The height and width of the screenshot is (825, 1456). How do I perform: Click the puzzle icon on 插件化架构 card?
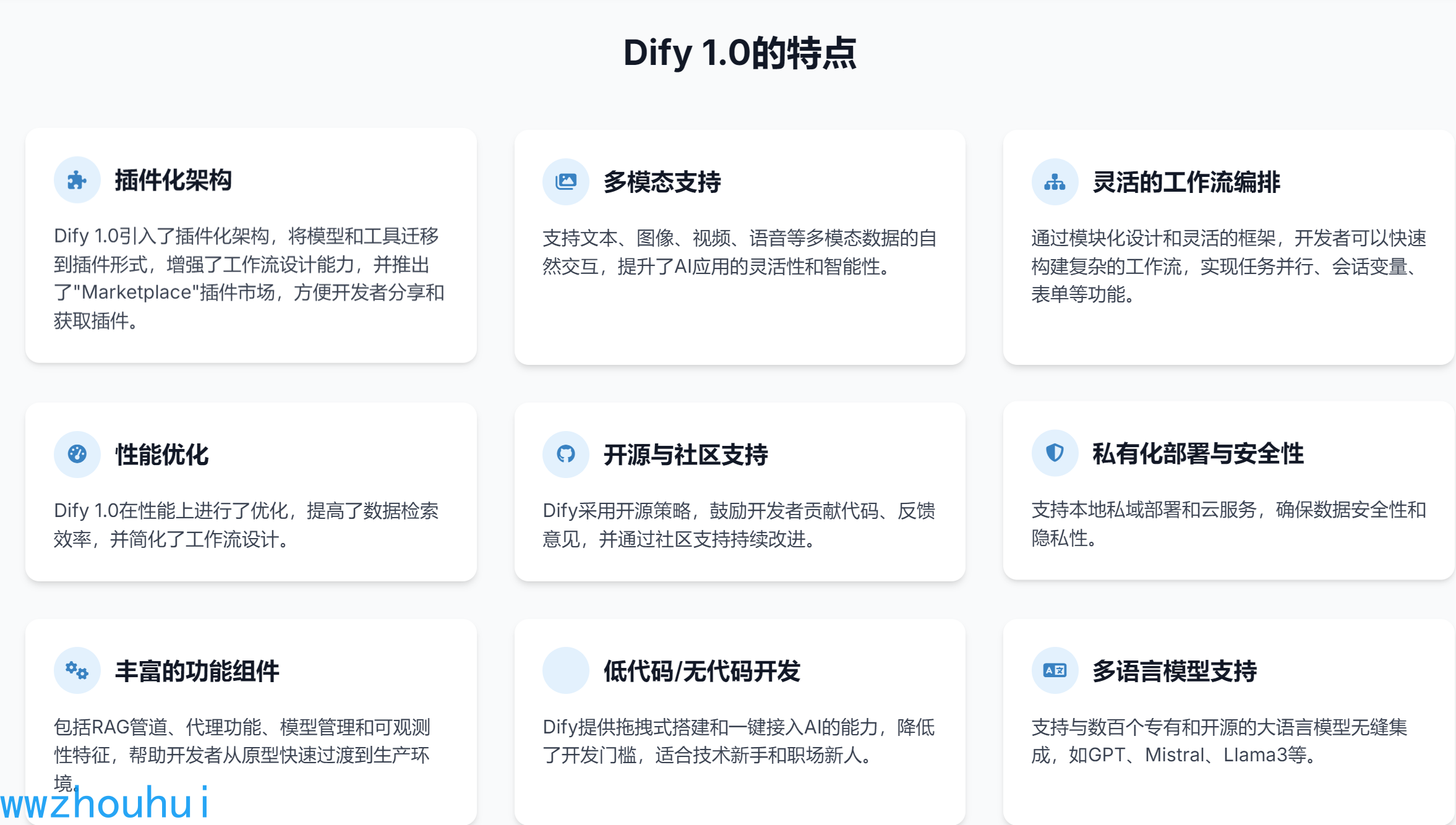77,180
